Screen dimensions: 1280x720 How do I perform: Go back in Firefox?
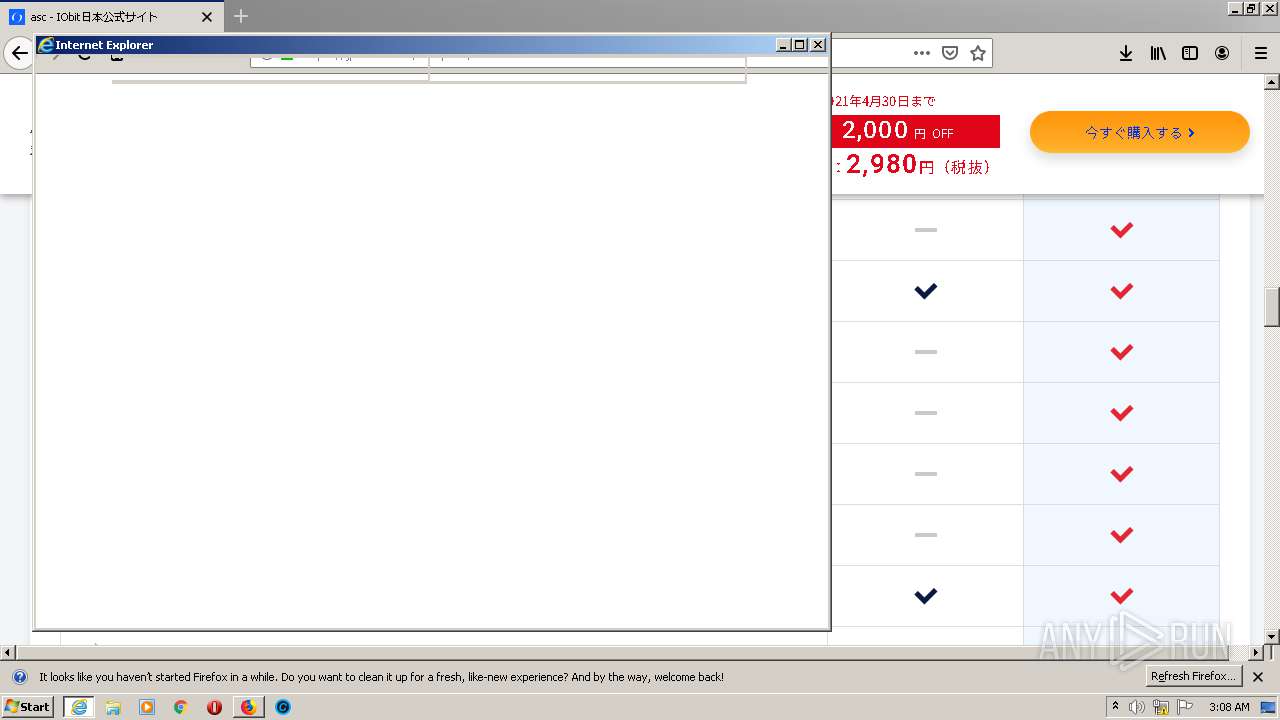[x=18, y=53]
